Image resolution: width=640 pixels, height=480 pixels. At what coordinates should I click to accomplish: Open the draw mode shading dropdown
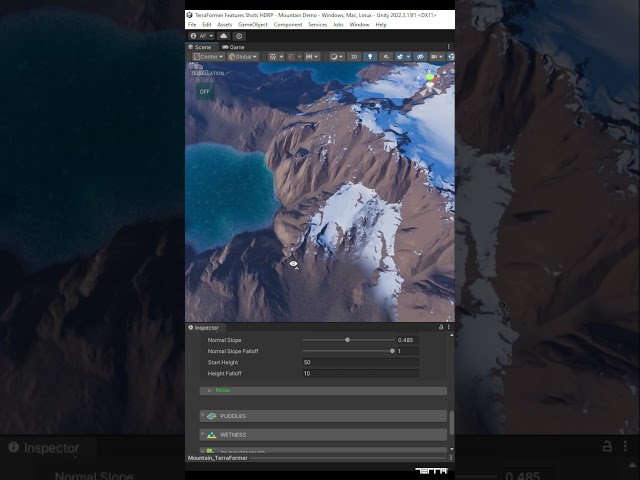click(x=337, y=57)
